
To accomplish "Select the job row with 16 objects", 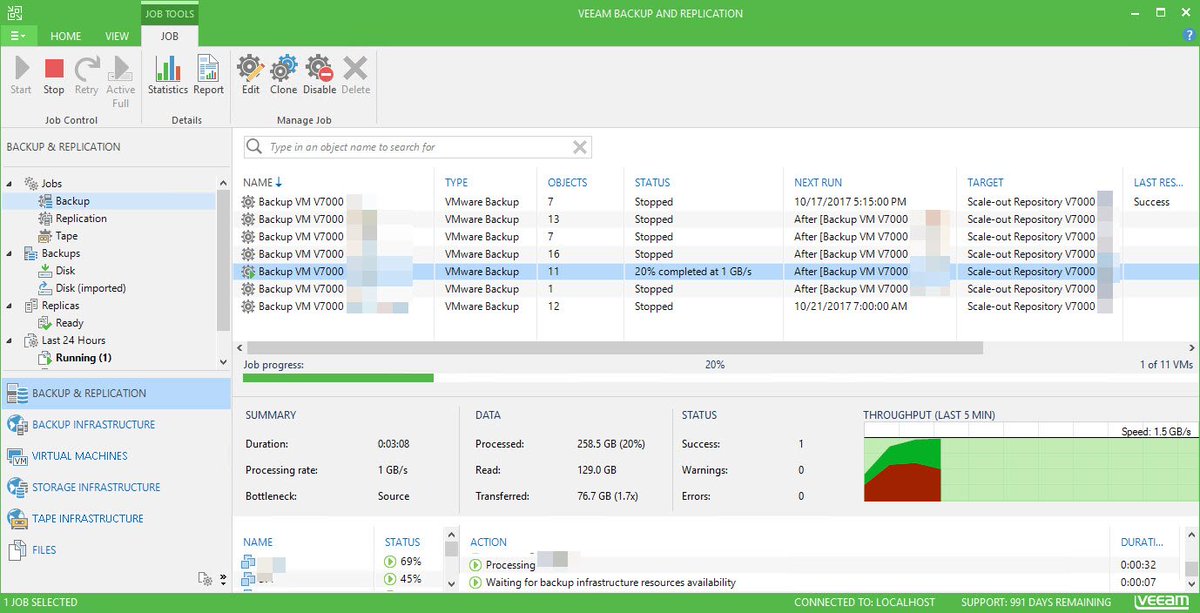I will [x=716, y=254].
